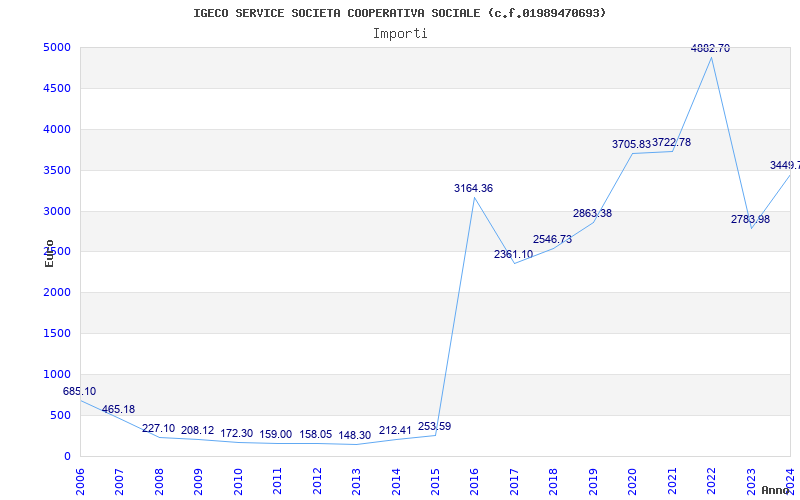Click the 4500 y-axis tick label
The height and width of the screenshot is (500, 800).
tap(57, 88)
